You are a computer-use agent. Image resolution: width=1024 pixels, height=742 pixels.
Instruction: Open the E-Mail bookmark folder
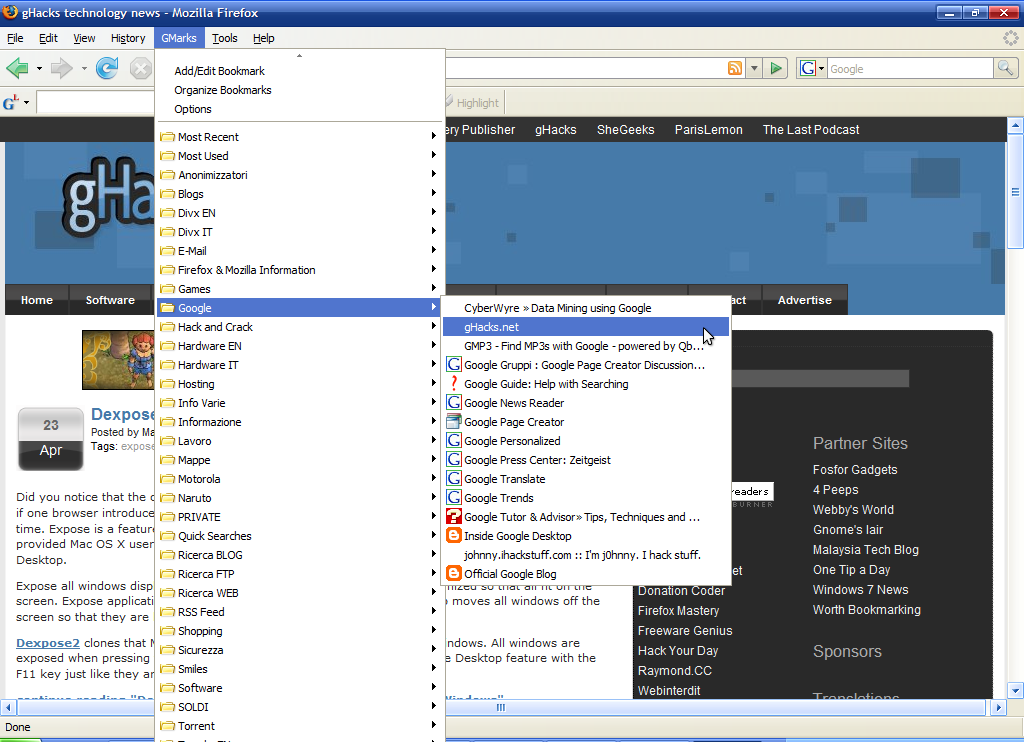(300, 251)
